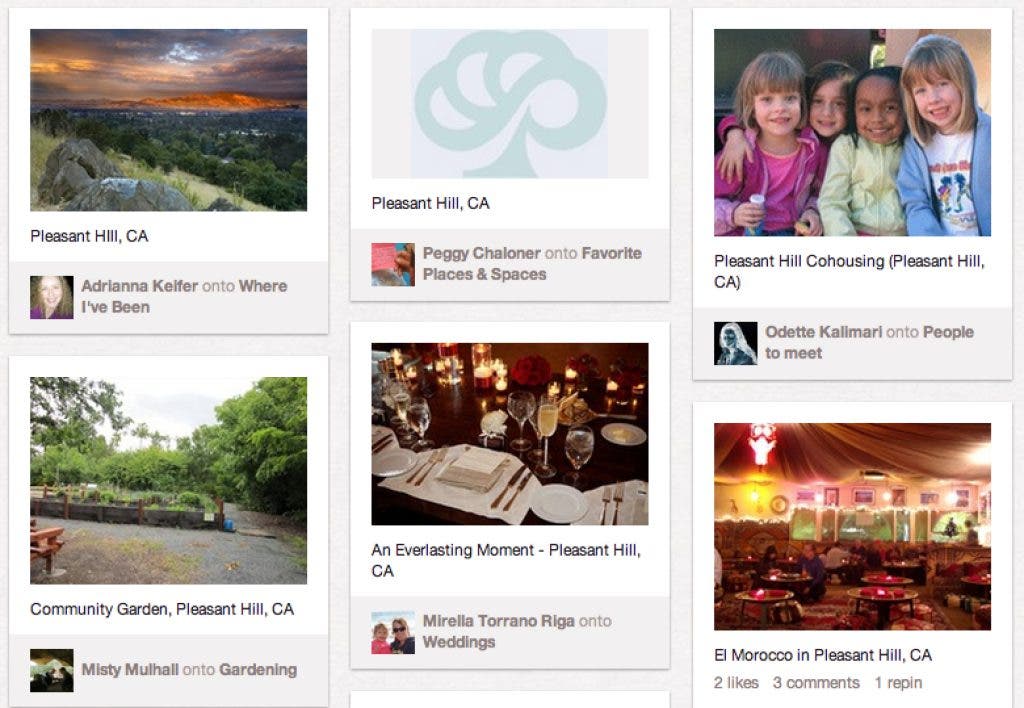Open Misty Mulhall's profile avatar
Screen dimensions: 1024x708
click(52, 670)
